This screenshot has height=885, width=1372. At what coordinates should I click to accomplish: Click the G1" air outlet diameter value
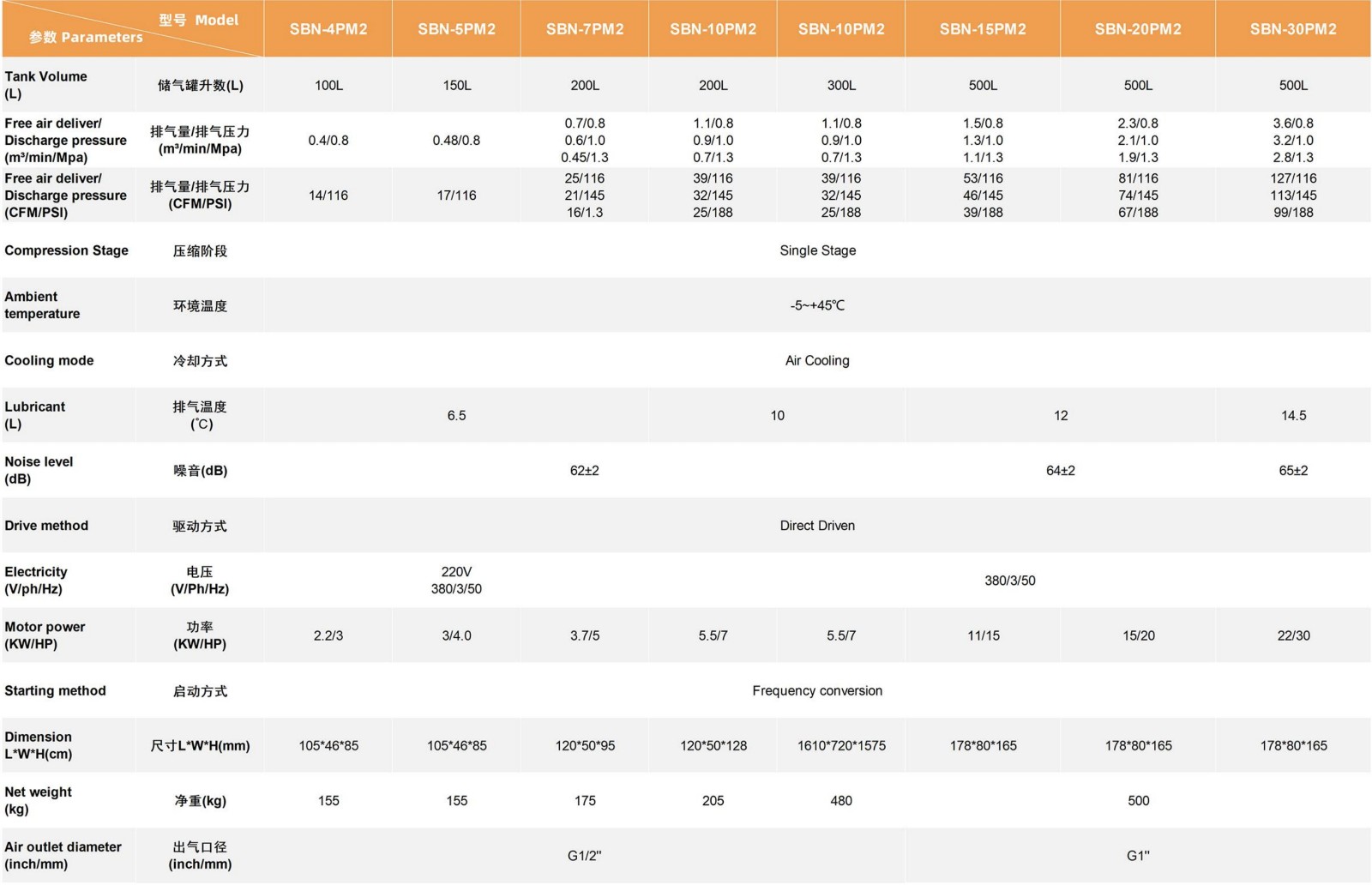click(1138, 855)
